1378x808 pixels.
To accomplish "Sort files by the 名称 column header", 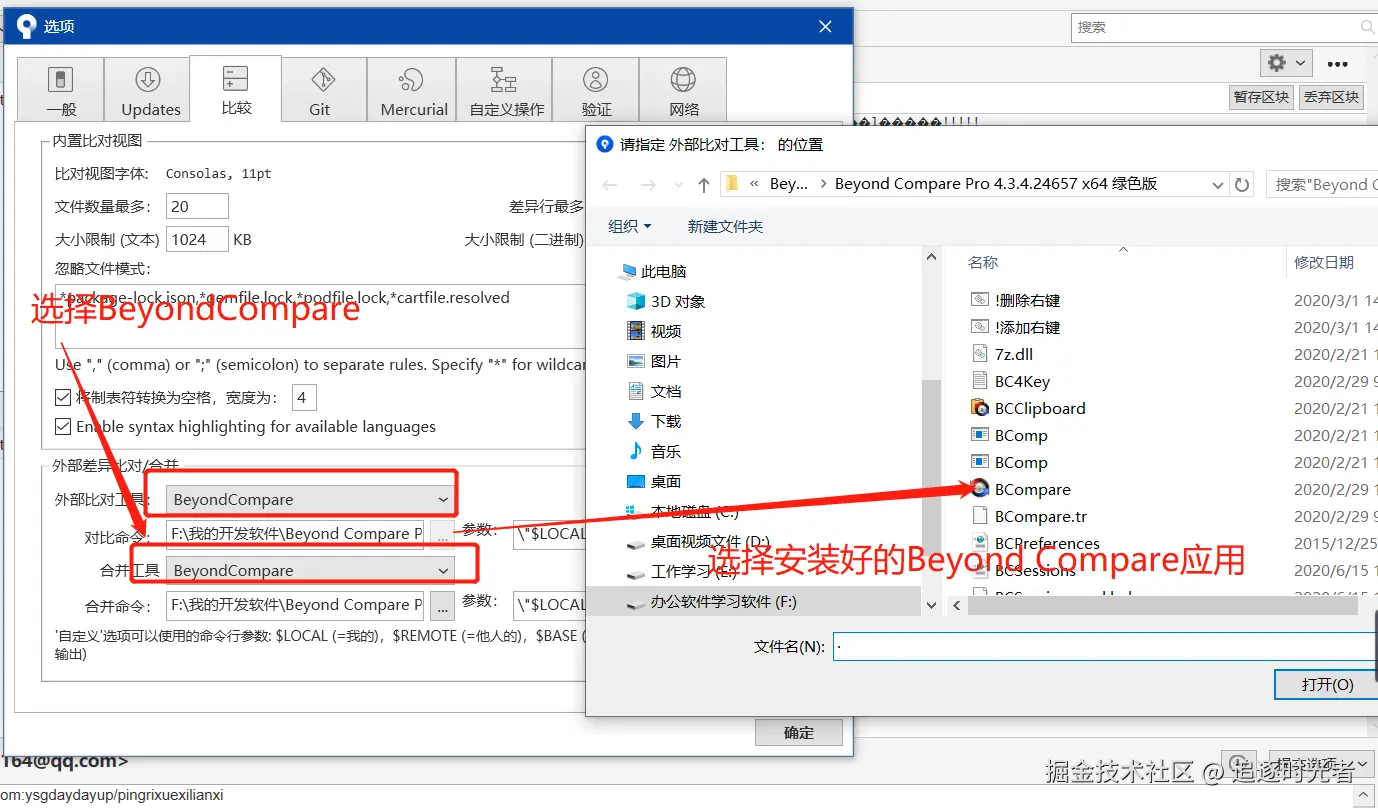I will point(982,262).
